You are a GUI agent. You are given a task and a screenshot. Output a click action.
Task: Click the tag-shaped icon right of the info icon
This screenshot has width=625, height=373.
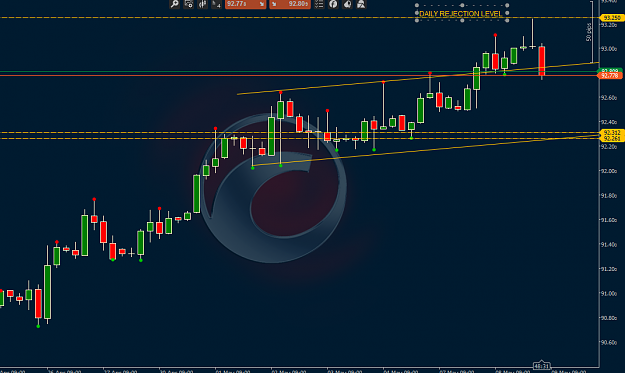347,4
